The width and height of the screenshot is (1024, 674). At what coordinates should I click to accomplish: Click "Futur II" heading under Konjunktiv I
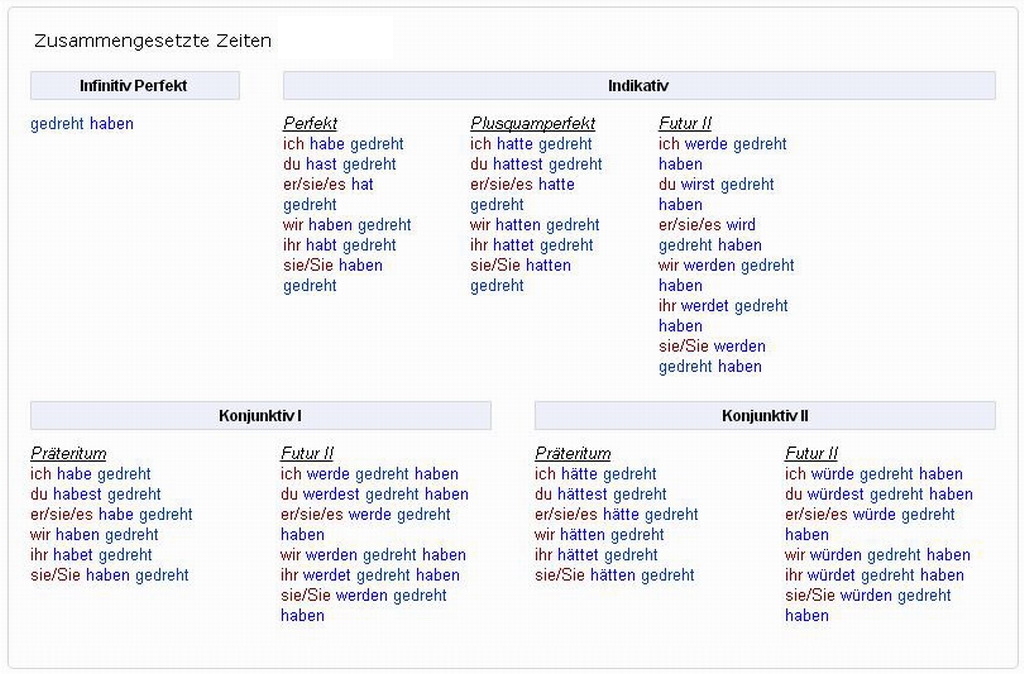tap(307, 454)
